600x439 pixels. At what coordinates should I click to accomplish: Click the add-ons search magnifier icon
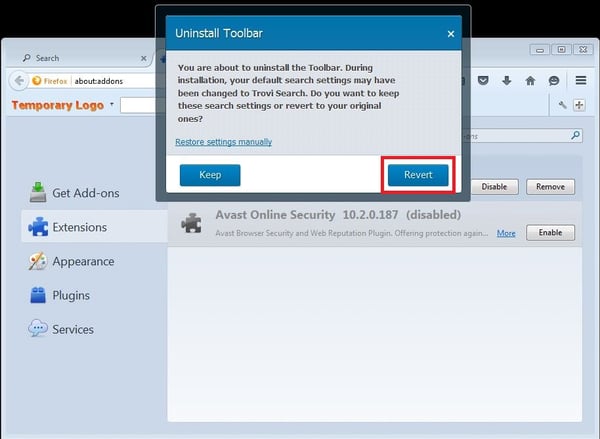tap(575, 135)
